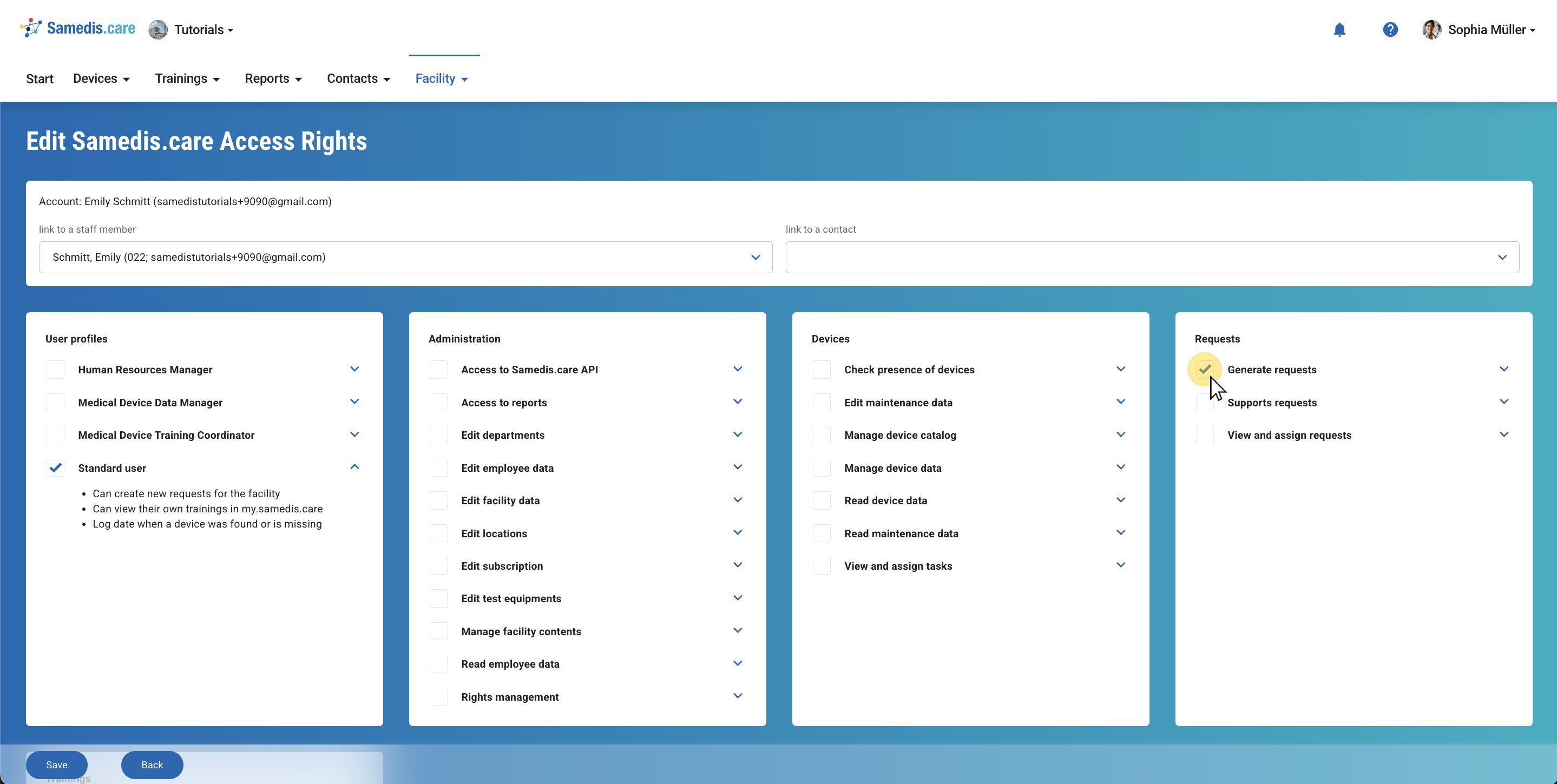
Task: Tick the Edit subscription checkbox
Action: coord(439,566)
